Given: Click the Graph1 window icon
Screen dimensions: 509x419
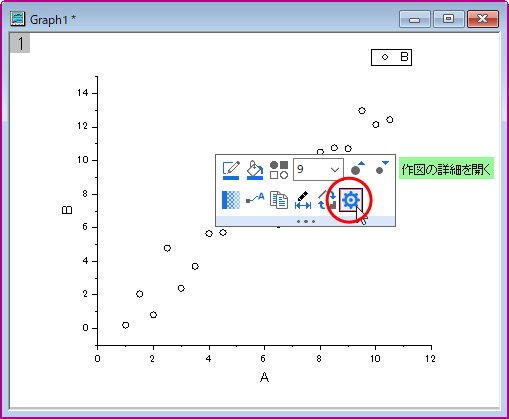Looking at the screenshot, I should [x=18, y=19].
